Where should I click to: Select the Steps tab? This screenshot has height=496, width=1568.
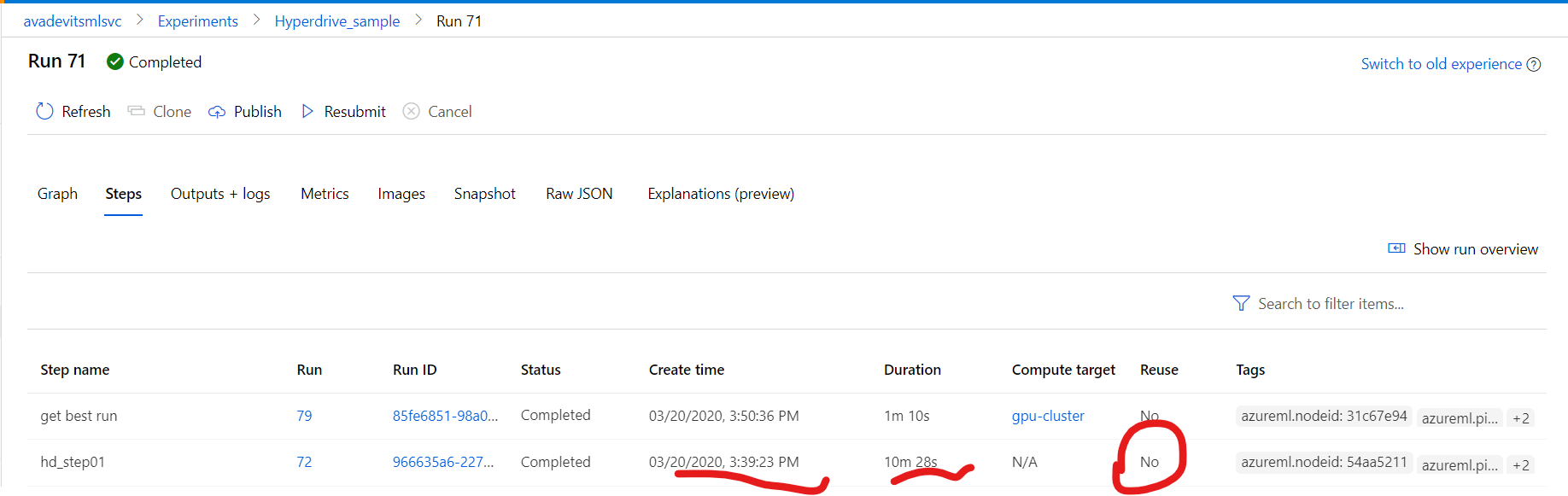click(123, 194)
